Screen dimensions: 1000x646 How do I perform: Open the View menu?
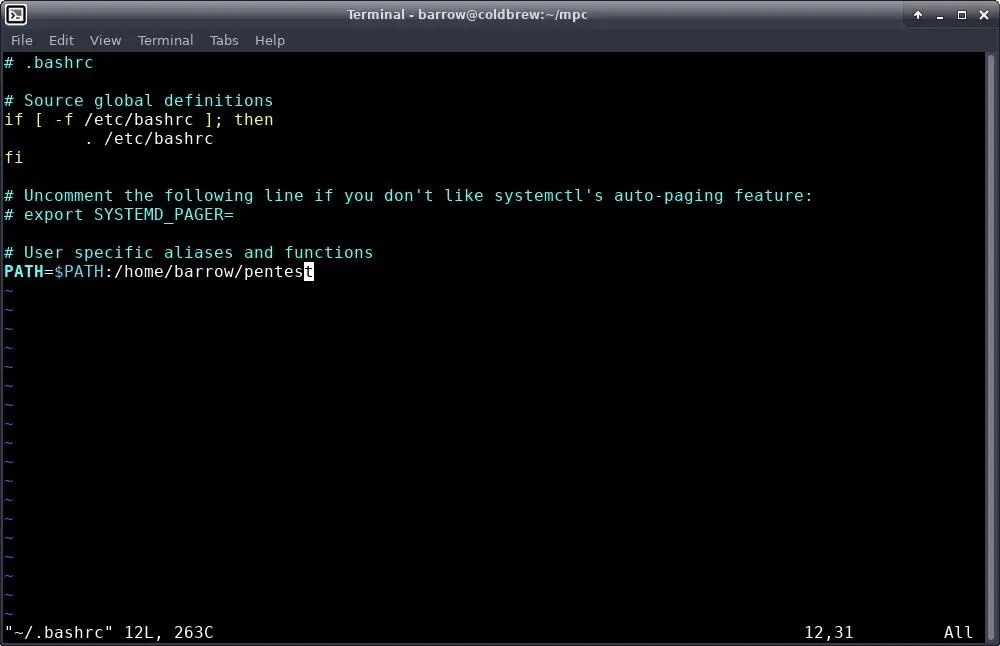click(105, 40)
